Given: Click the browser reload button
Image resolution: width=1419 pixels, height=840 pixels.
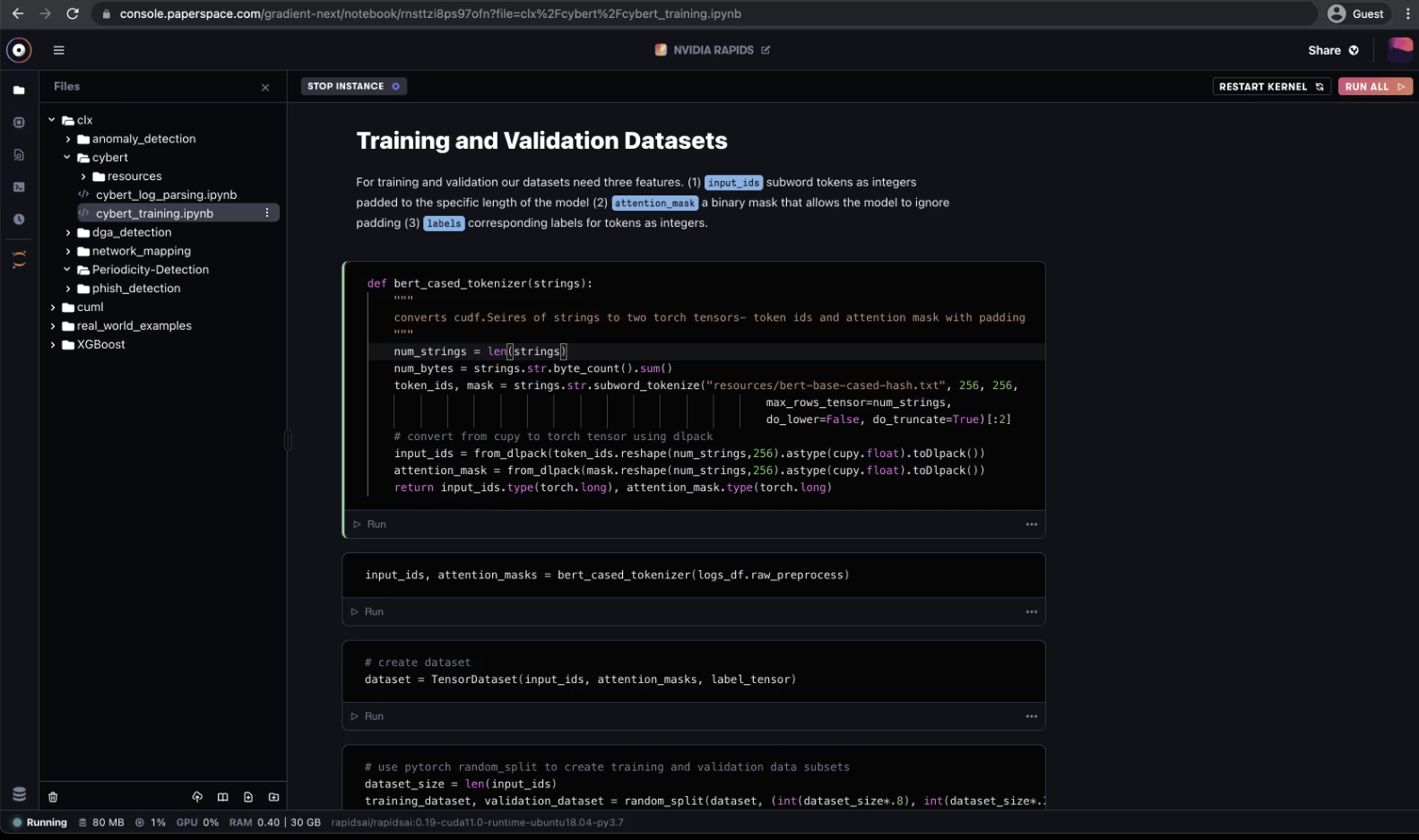Looking at the screenshot, I should click(x=73, y=13).
